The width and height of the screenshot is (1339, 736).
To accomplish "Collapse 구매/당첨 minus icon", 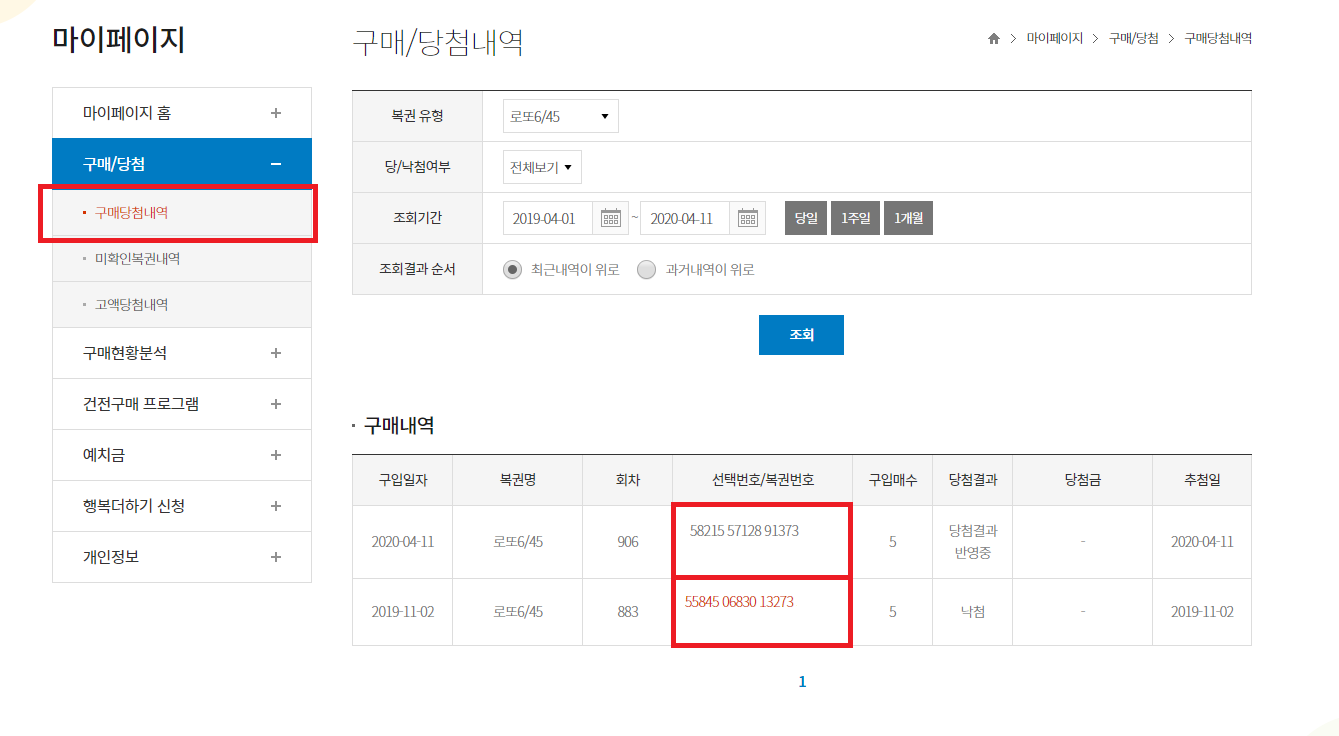I will (276, 164).
